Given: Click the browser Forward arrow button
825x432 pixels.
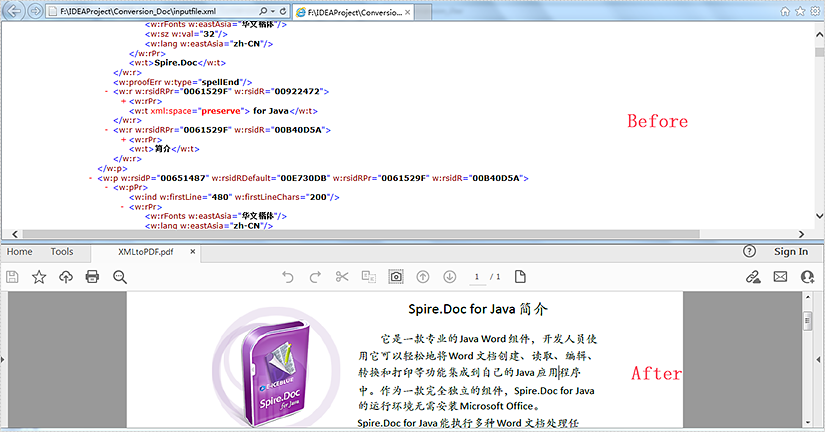Looking at the screenshot, I should [35, 11].
